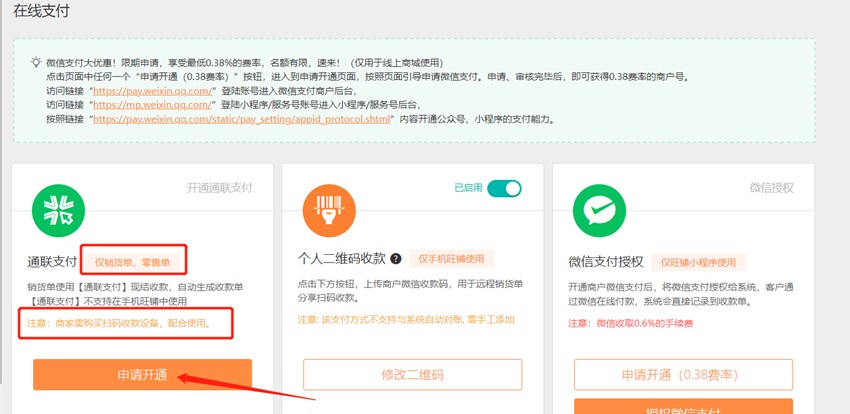Screen dimensions: 850x414
Task: Click the 仅旺铺小程序使用 tag
Action: (x=698, y=262)
